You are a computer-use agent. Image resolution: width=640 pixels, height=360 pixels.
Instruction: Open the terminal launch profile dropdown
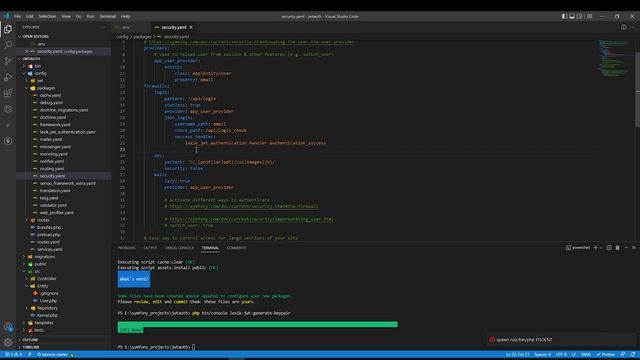point(601,248)
